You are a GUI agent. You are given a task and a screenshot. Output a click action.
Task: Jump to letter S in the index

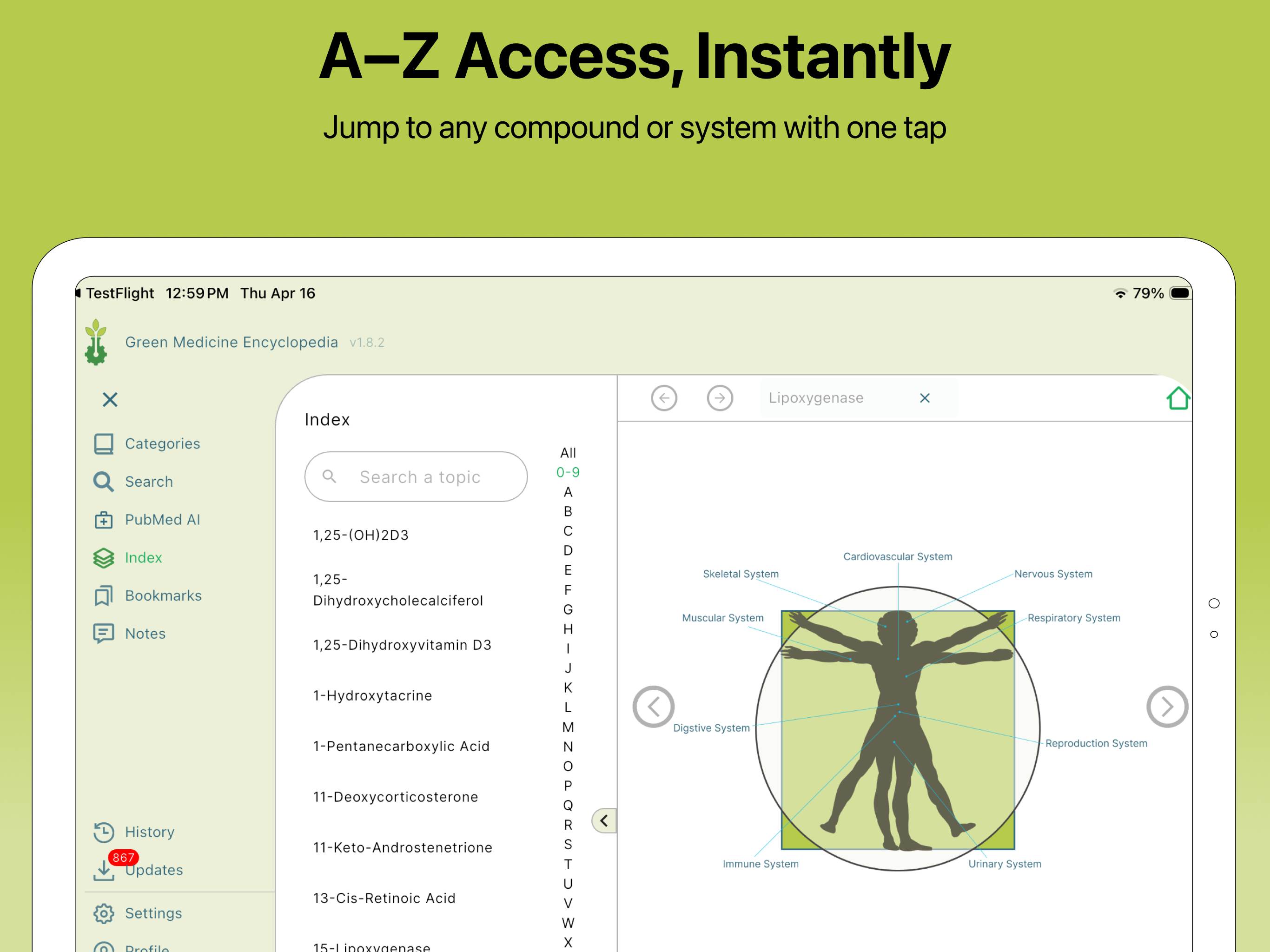[x=568, y=844]
